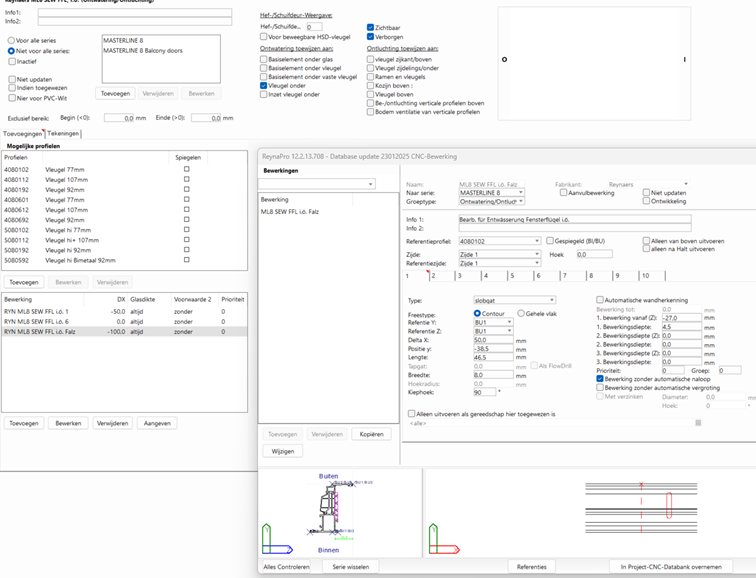Open 'Naar serie' MASTERLINE 8 dropdown
Screen dimensions: 756x578
click(x=521, y=192)
